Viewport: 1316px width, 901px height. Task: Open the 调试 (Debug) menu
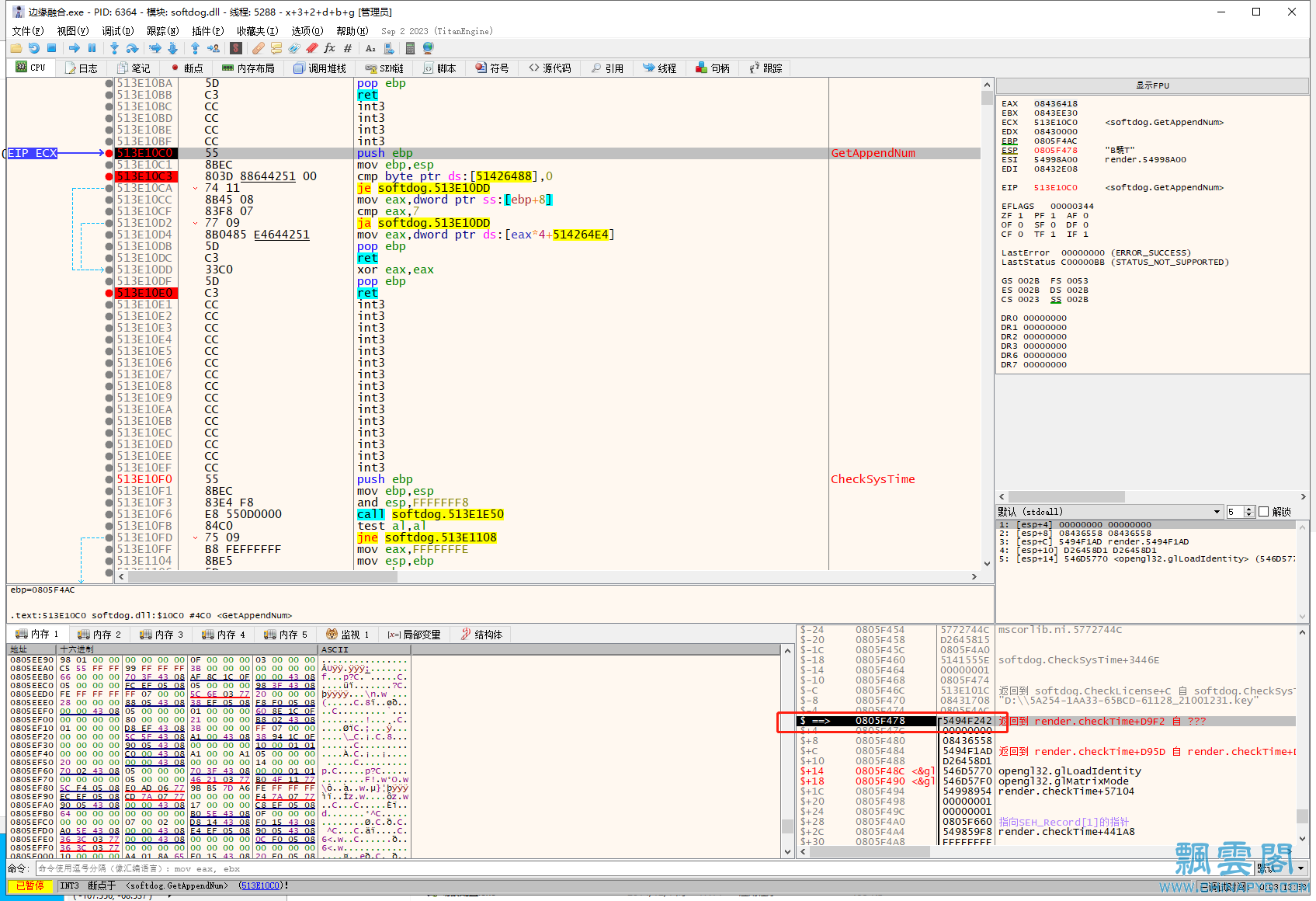point(118,31)
